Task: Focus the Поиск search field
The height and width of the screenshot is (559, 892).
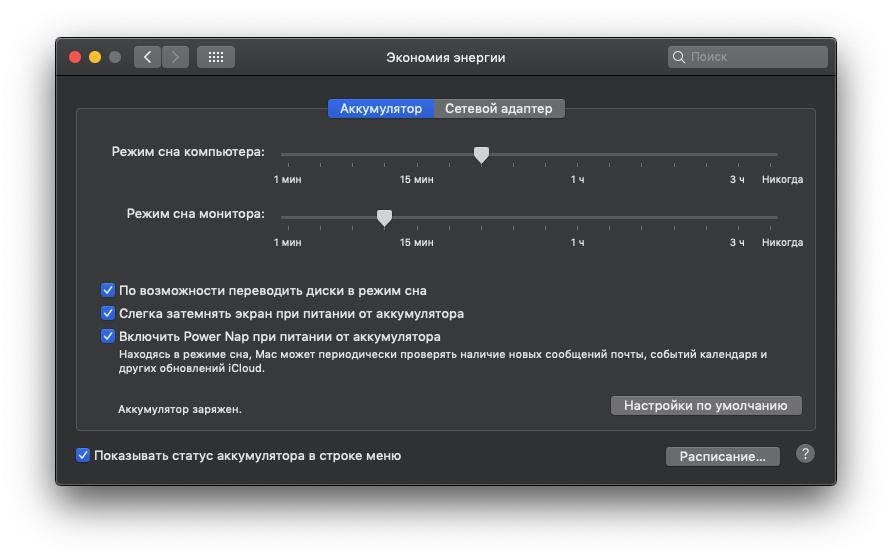Action: 748,57
